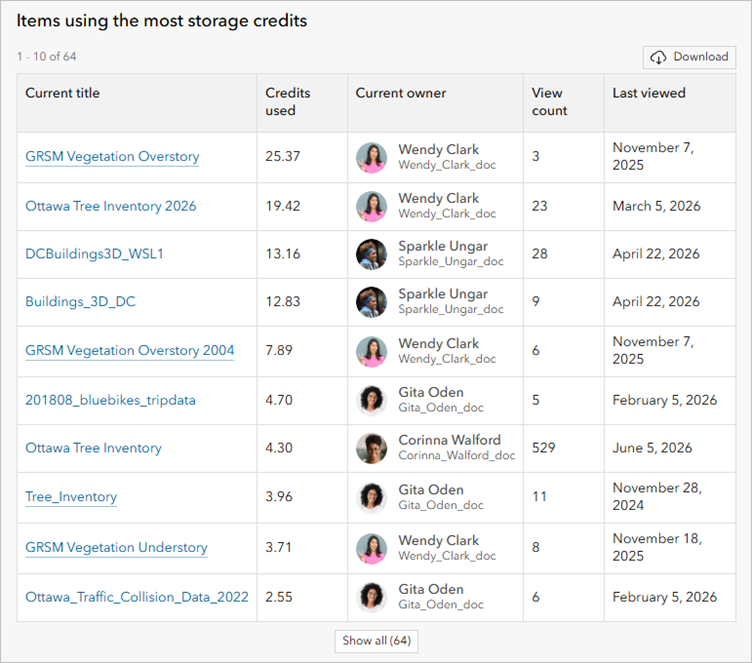Click Sparkle_Ungar_doc username in DCBuildings3D_WSL1 row

point(451,262)
